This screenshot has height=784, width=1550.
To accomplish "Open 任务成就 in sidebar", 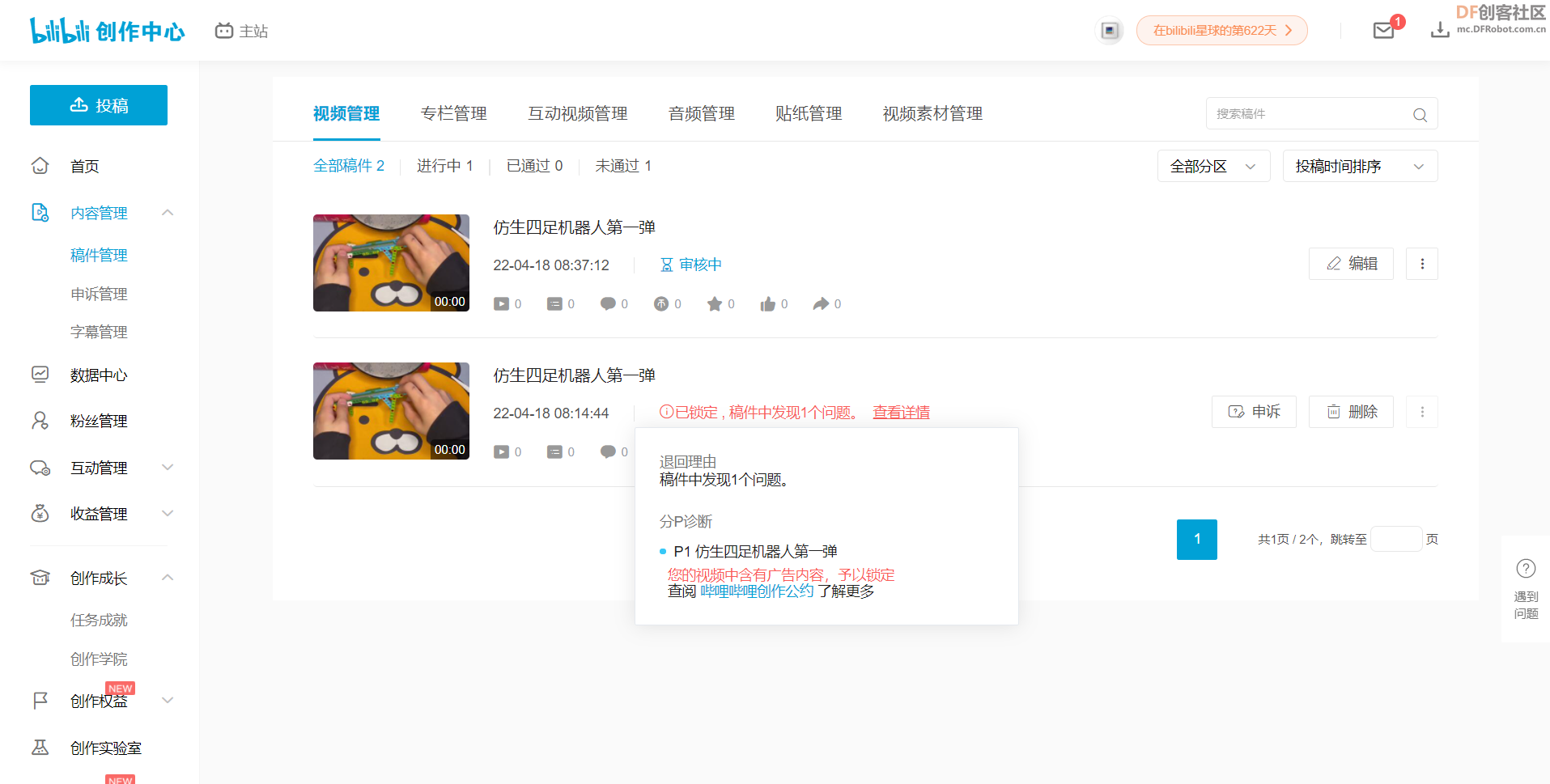I will point(99,620).
